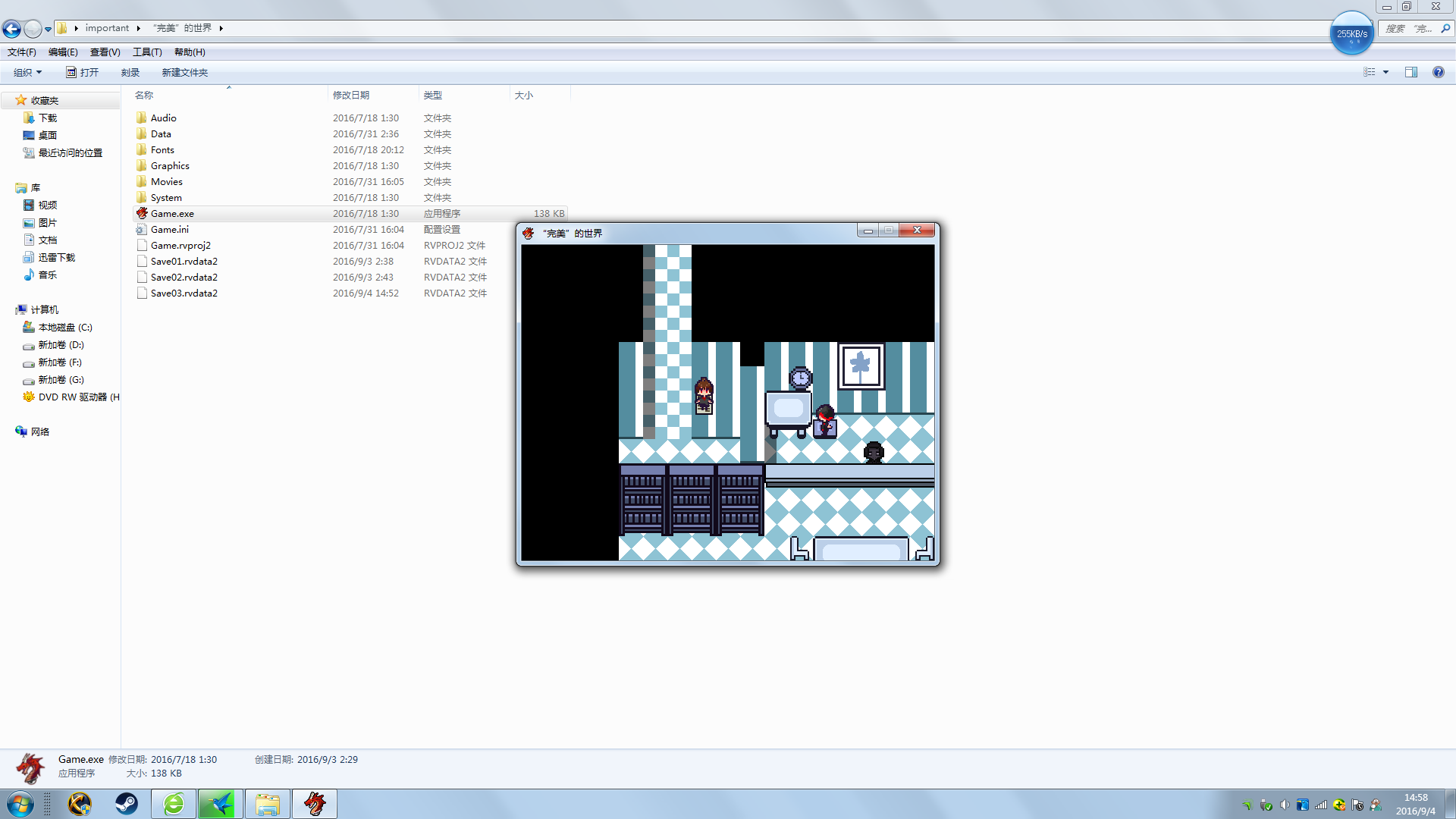Select 本地磁盘 (C:) in navigation pane
Image resolution: width=1456 pixels, height=819 pixels.
point(65,327)
